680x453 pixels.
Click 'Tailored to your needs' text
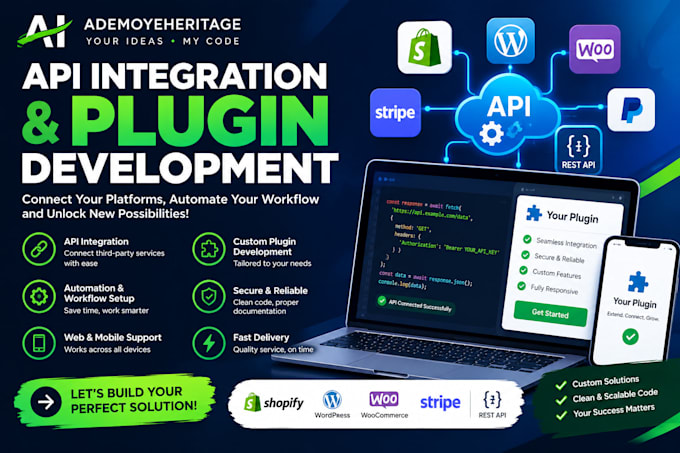click(x=272, y=264)
